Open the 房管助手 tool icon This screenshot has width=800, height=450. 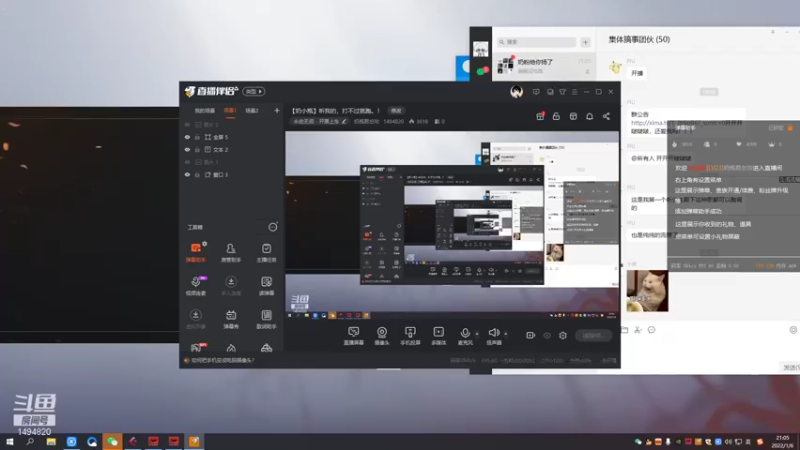[231, 252]
